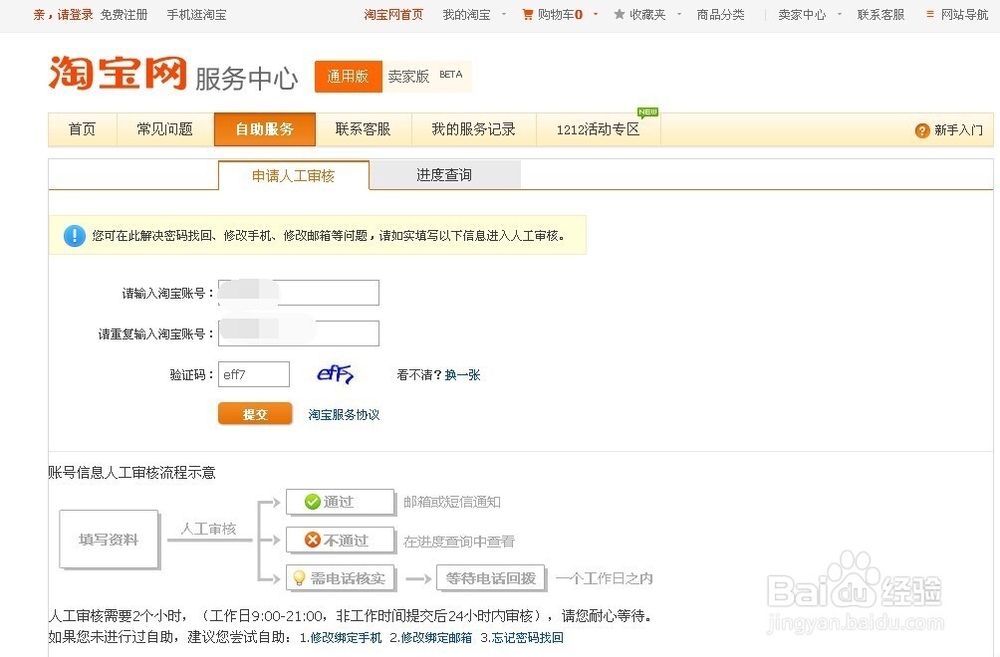Click the favorites star icon
The image size is (1000, 657).
click(619, 14)
